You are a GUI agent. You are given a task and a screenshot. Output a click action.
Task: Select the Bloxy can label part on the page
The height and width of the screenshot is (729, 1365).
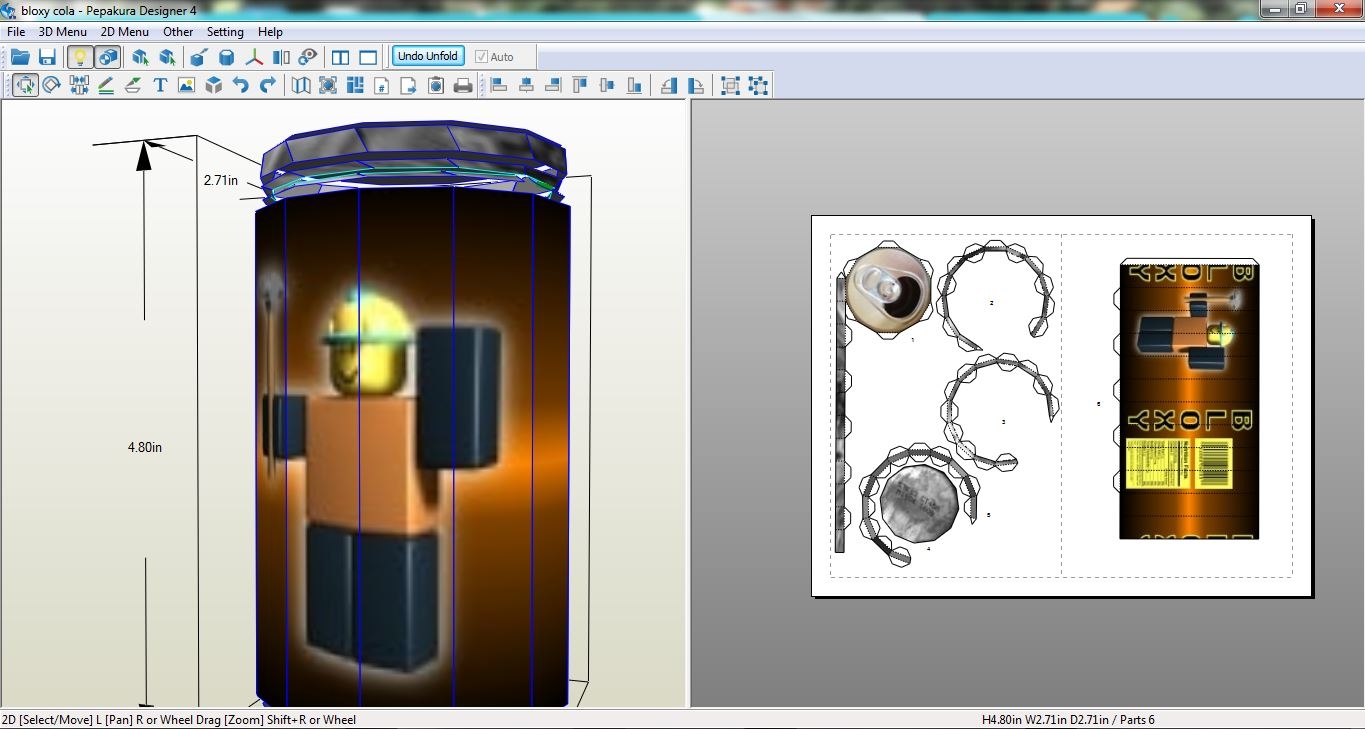click(1188, 400)
